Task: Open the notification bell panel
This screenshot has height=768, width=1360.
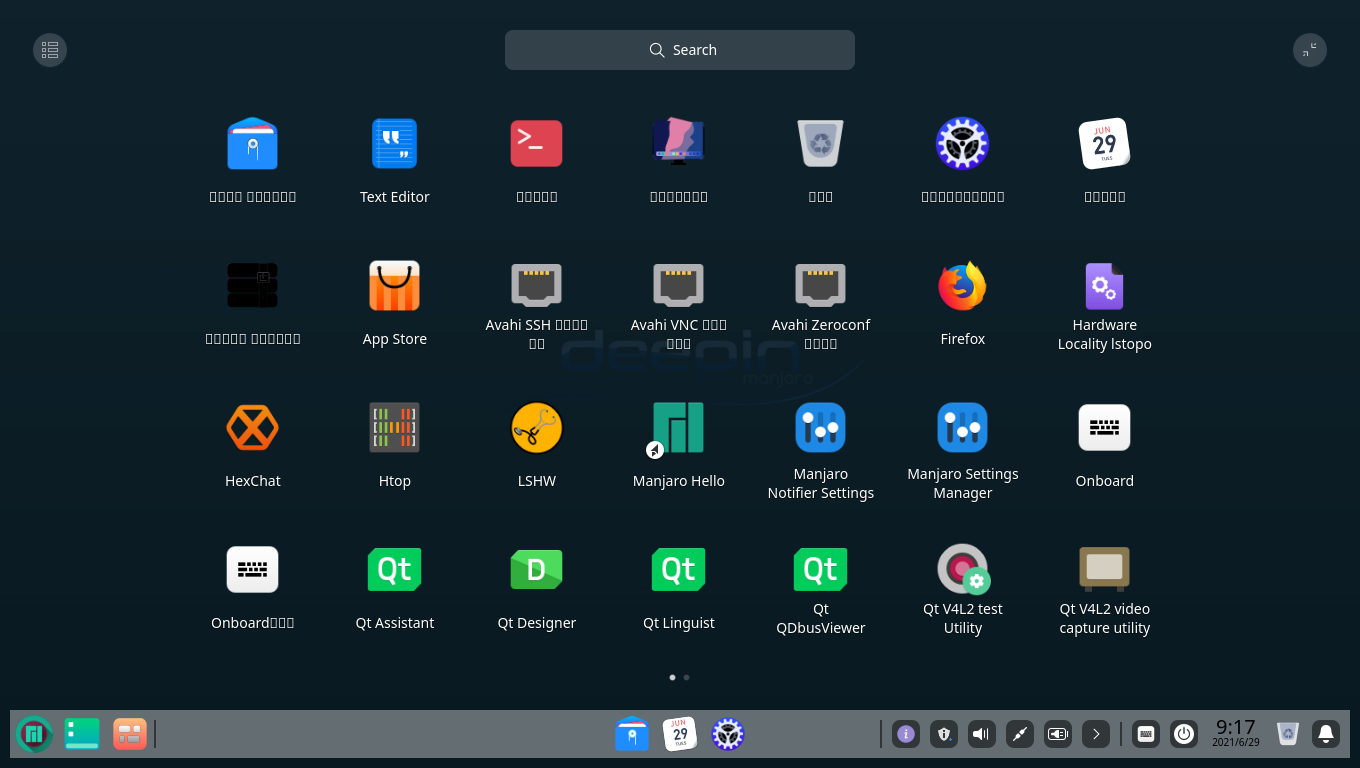Action: (1326, 734)
